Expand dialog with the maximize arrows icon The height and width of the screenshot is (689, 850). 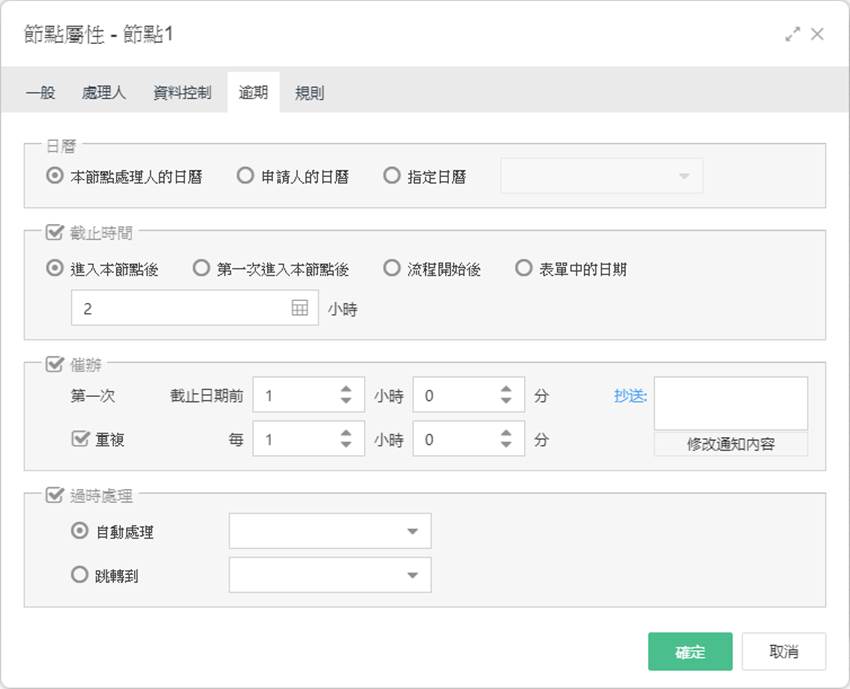coord(792,34)
